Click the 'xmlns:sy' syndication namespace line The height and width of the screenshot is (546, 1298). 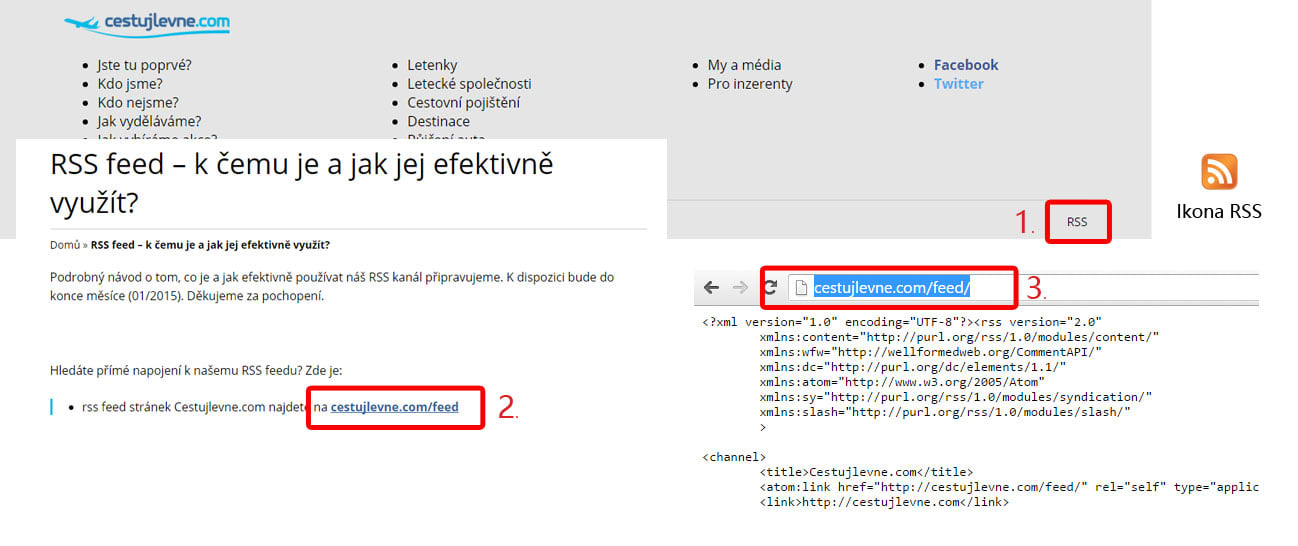956,397
